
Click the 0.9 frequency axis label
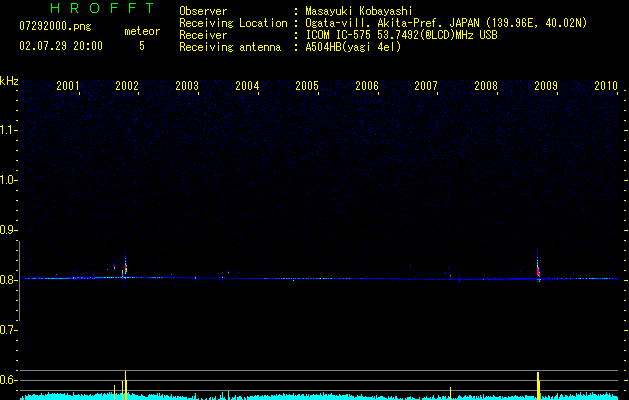pyautogui.click(x=8, y=230)
